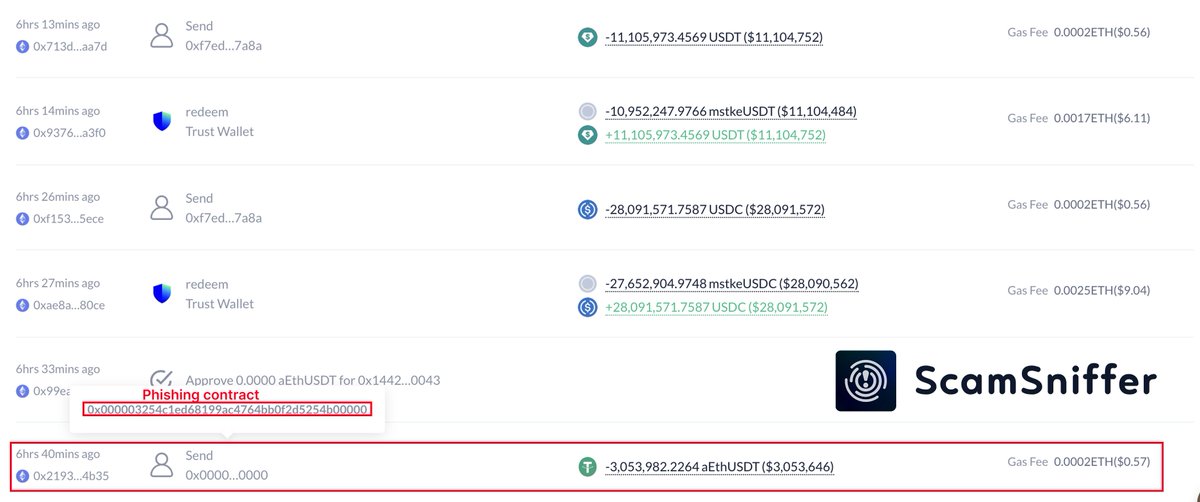
Task: Click the Trust Wallet shield icon for mstkeUSDT redeem
Action: pos(161,122)
